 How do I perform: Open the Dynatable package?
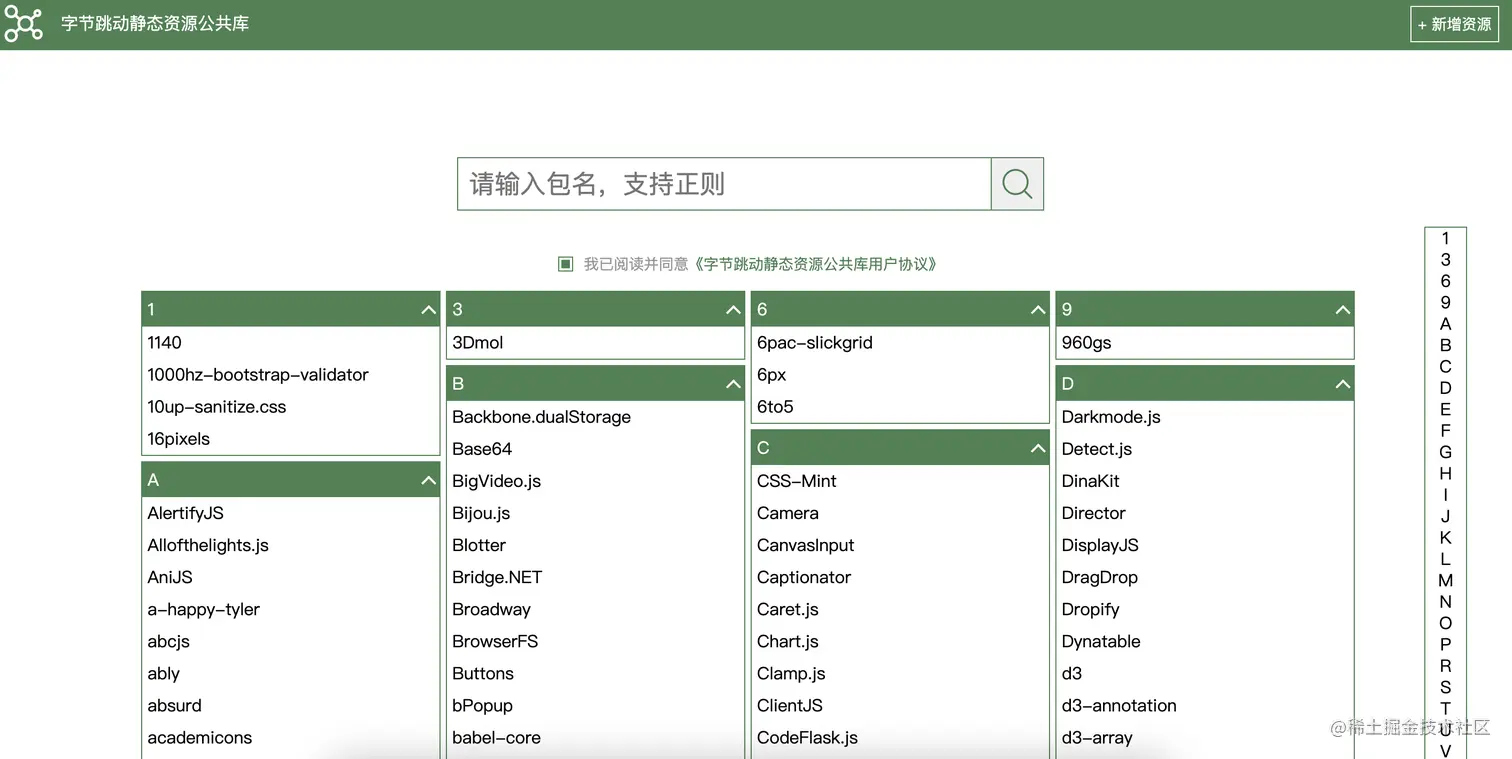(x=1101, y=641)
